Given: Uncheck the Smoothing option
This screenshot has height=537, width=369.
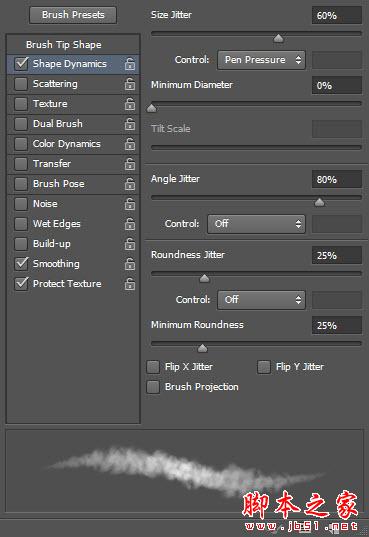Looking at the screenshot, I should (x=21, y=264).
